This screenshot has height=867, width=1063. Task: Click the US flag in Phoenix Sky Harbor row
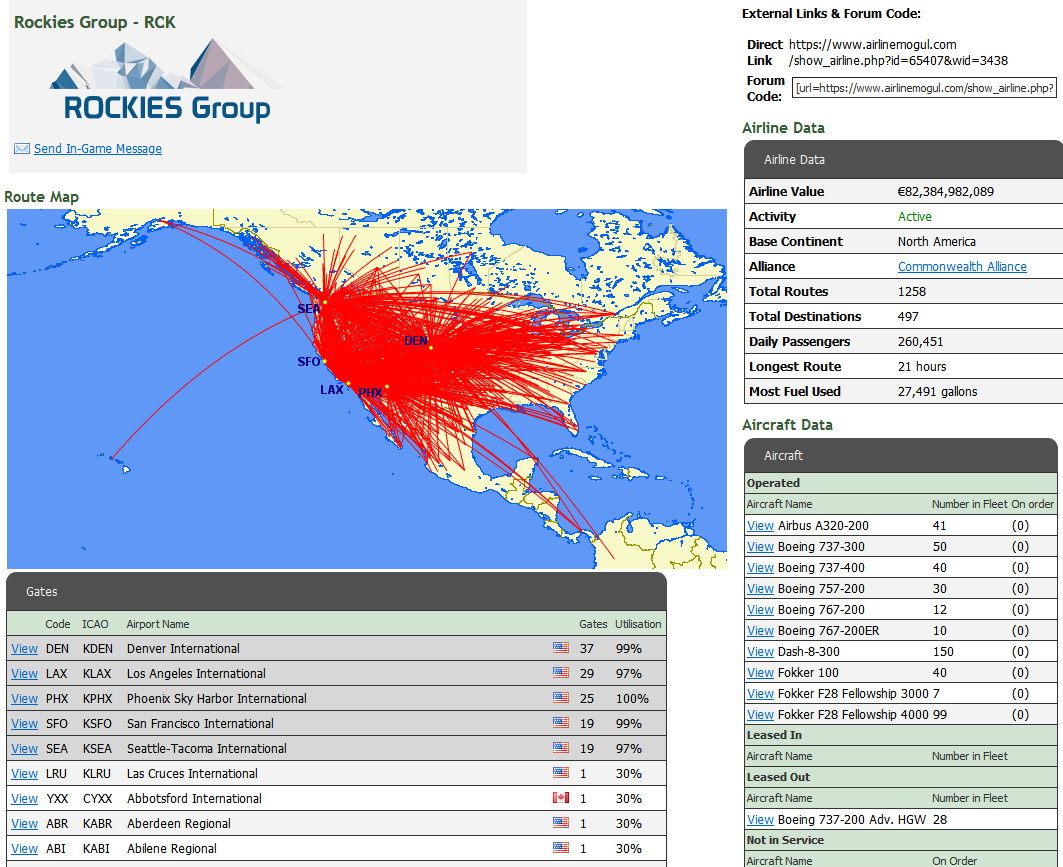tap(561, 698)
